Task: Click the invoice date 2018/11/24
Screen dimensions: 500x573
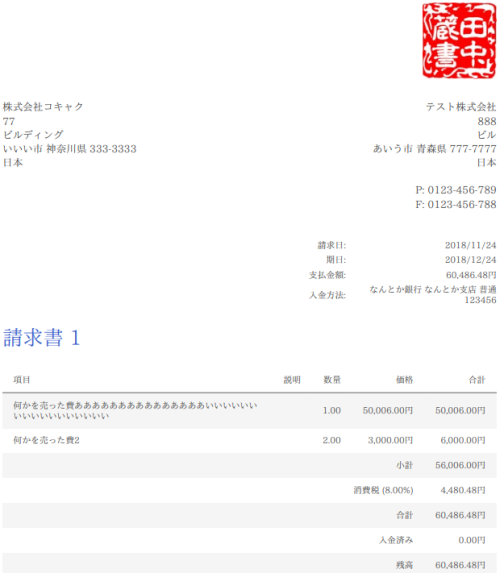Action: click(x=470, y=245)
